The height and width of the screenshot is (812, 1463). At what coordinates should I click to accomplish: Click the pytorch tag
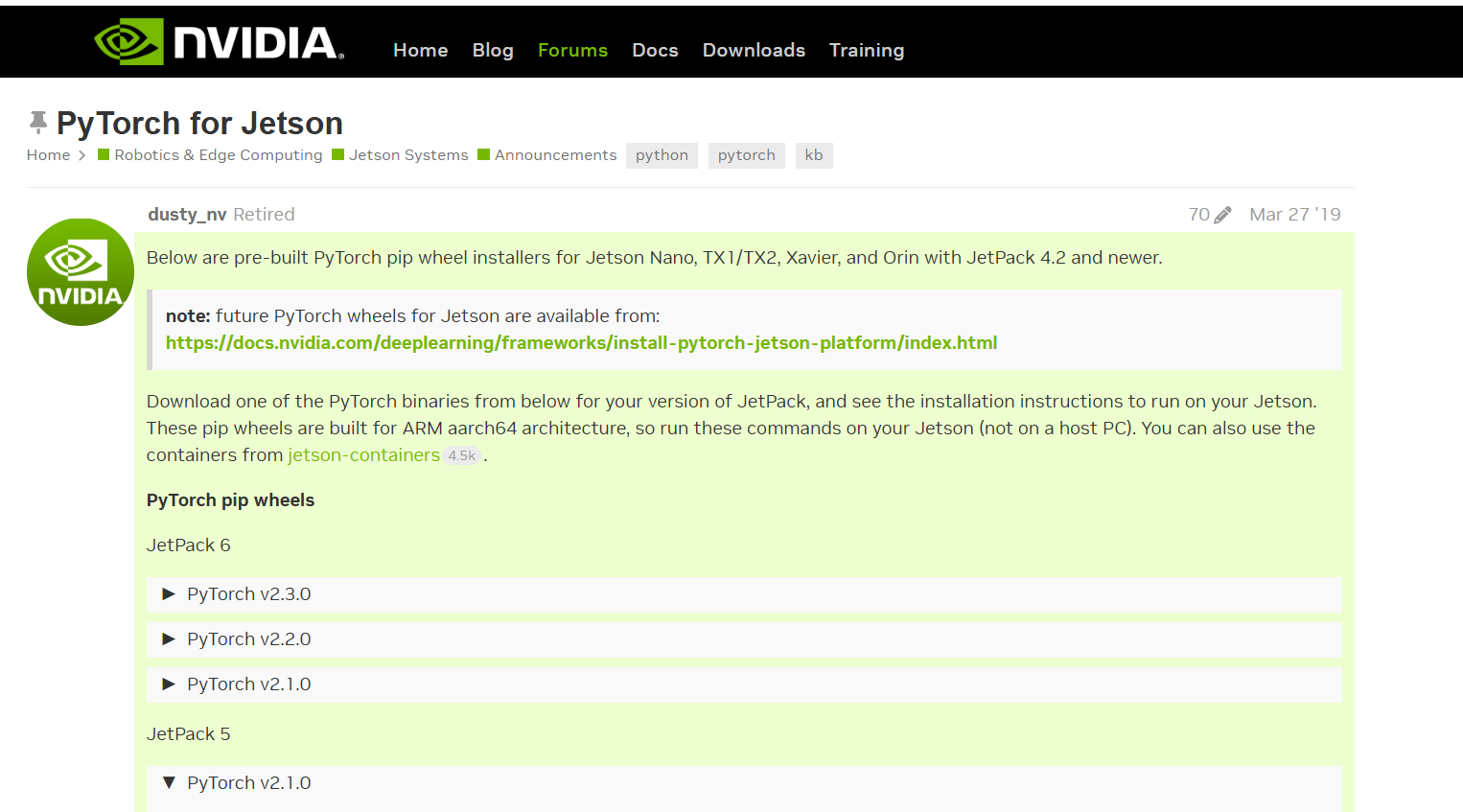[747, 155]
